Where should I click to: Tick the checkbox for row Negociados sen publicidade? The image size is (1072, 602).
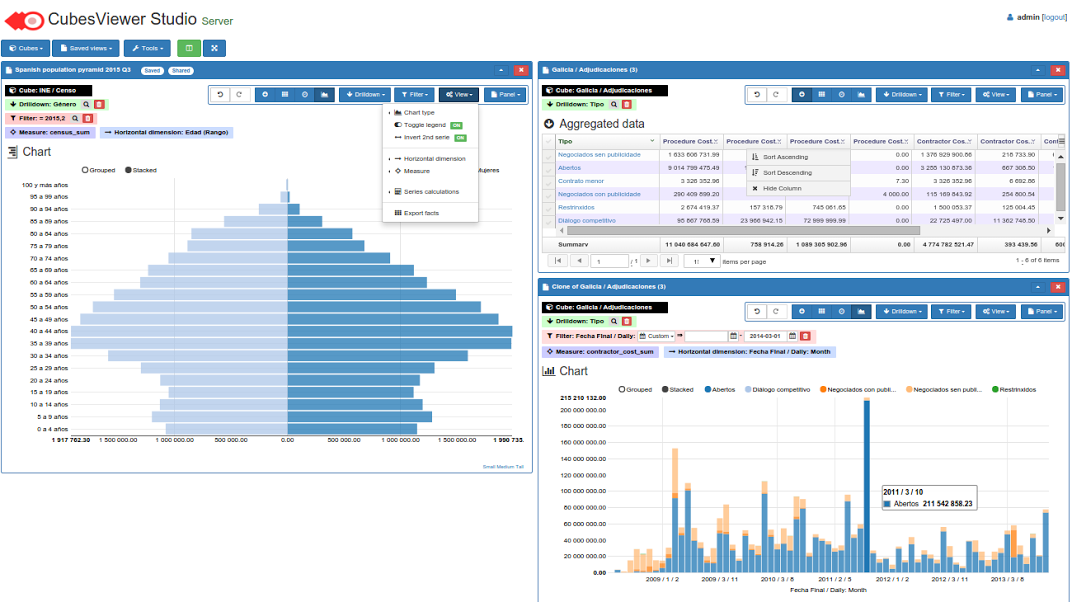click(548, 155)
